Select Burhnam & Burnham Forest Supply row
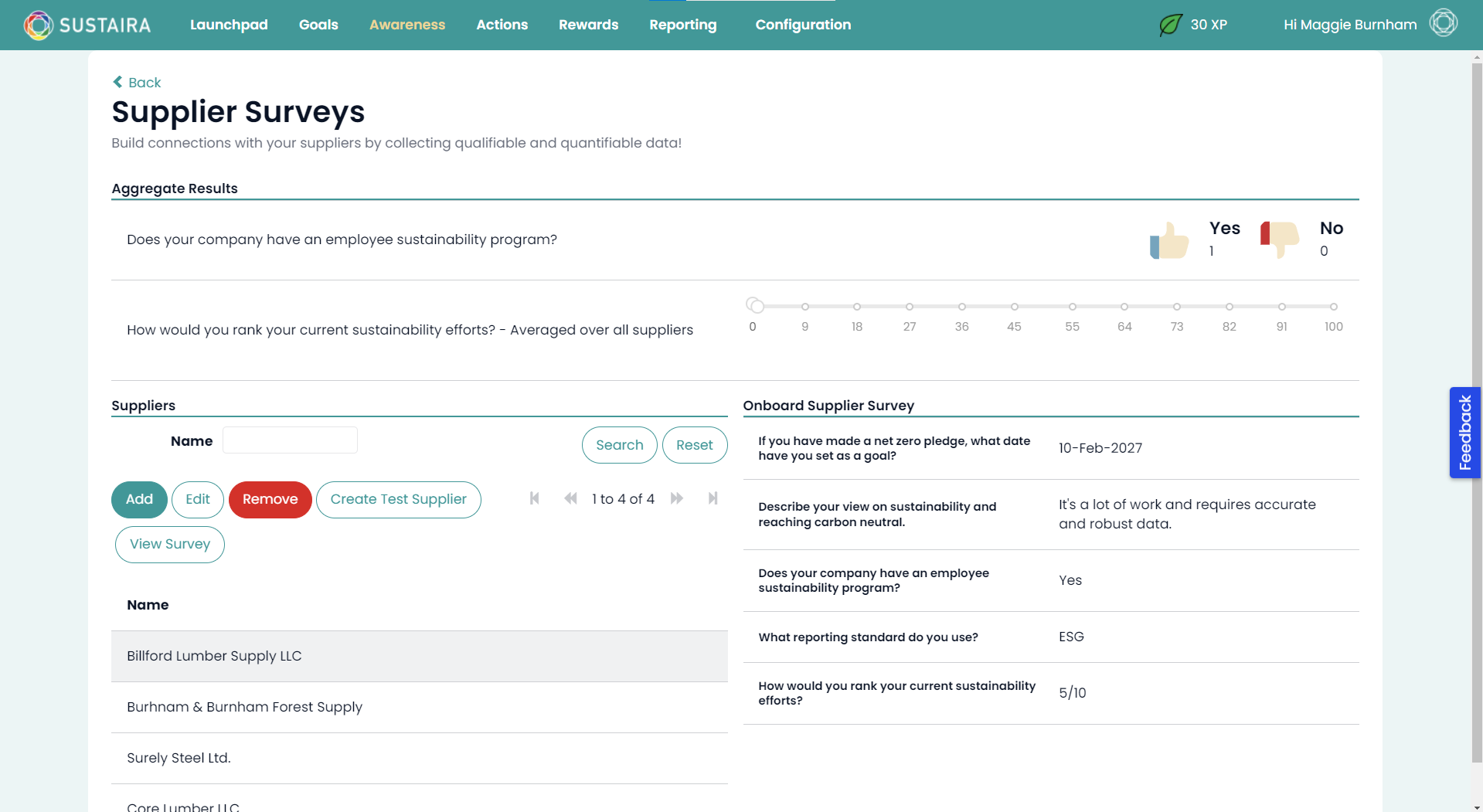This screenshot has width=1483, height=812. [x=420, y=707]
